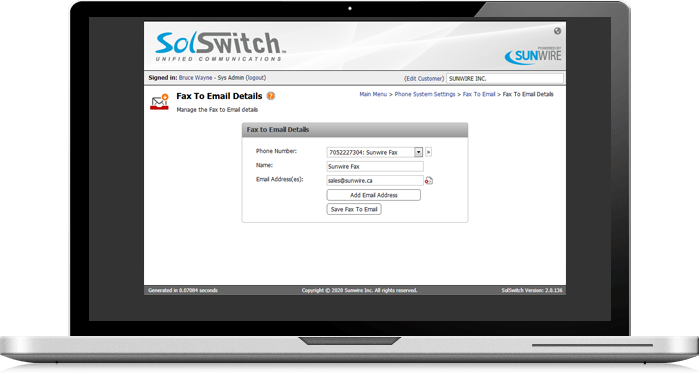Click the SUNWIRE INC. customer field

(x=505, y=79)
